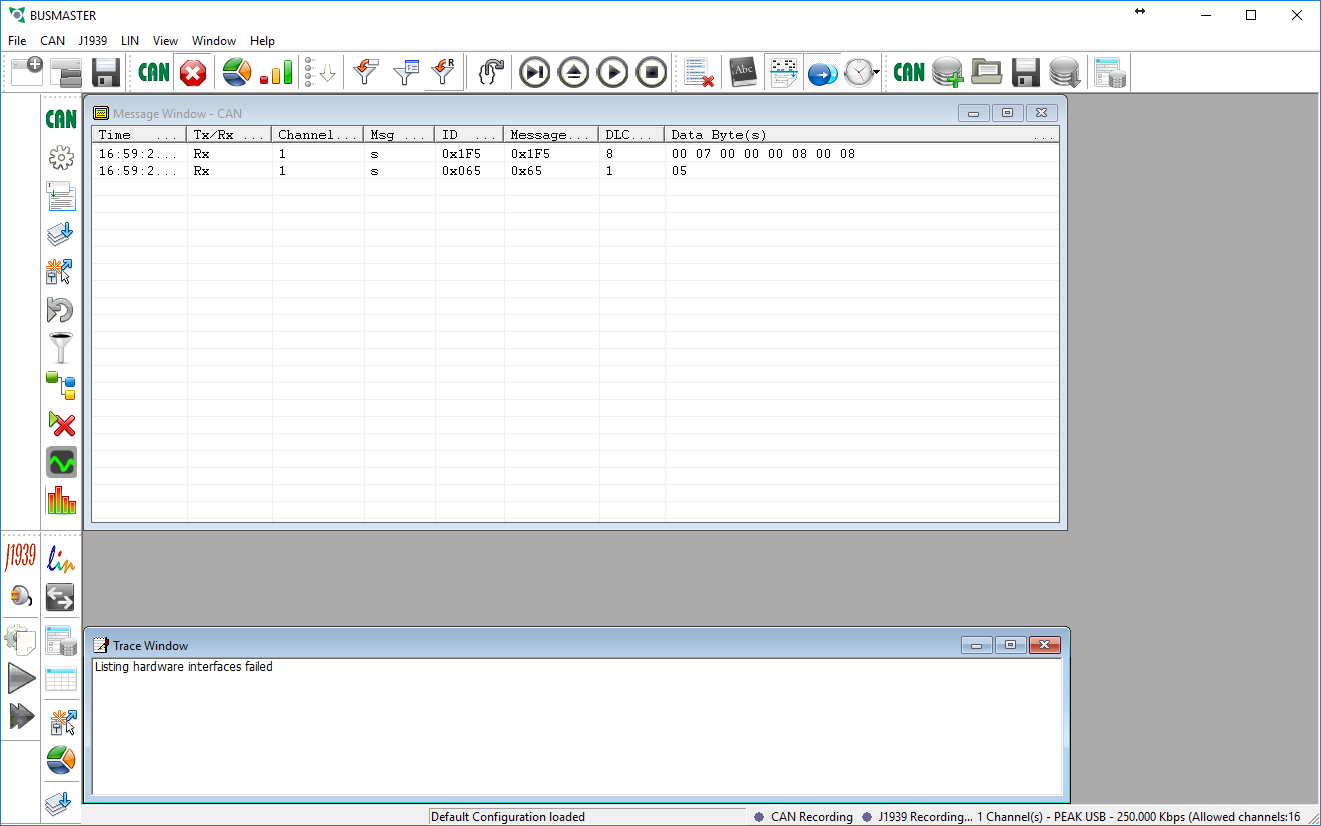
Task: Open bus statistics pie chart icon in top toolbar
Action: (237, 72)
